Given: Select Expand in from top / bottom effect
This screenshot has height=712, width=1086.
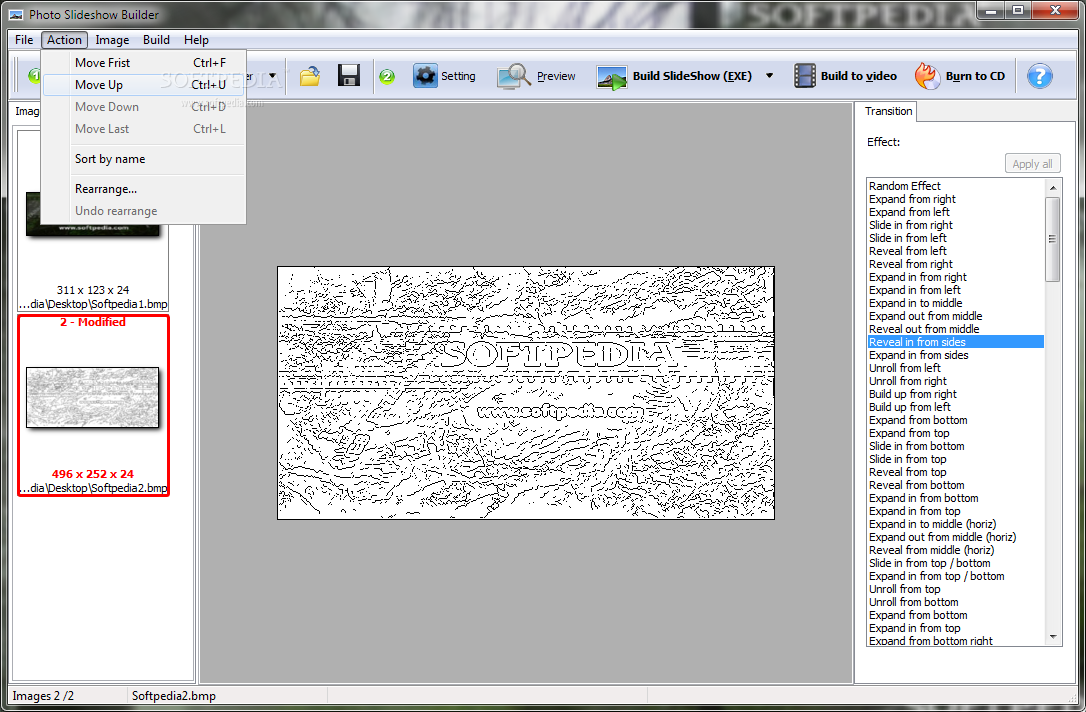Looking at the screenshot, I should 955,576.
